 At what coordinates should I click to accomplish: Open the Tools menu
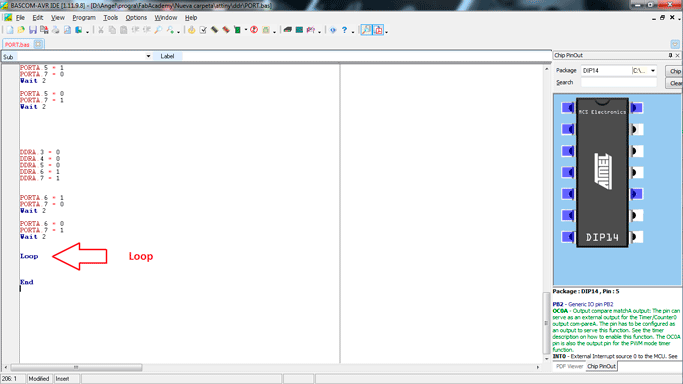pos(111,18)
